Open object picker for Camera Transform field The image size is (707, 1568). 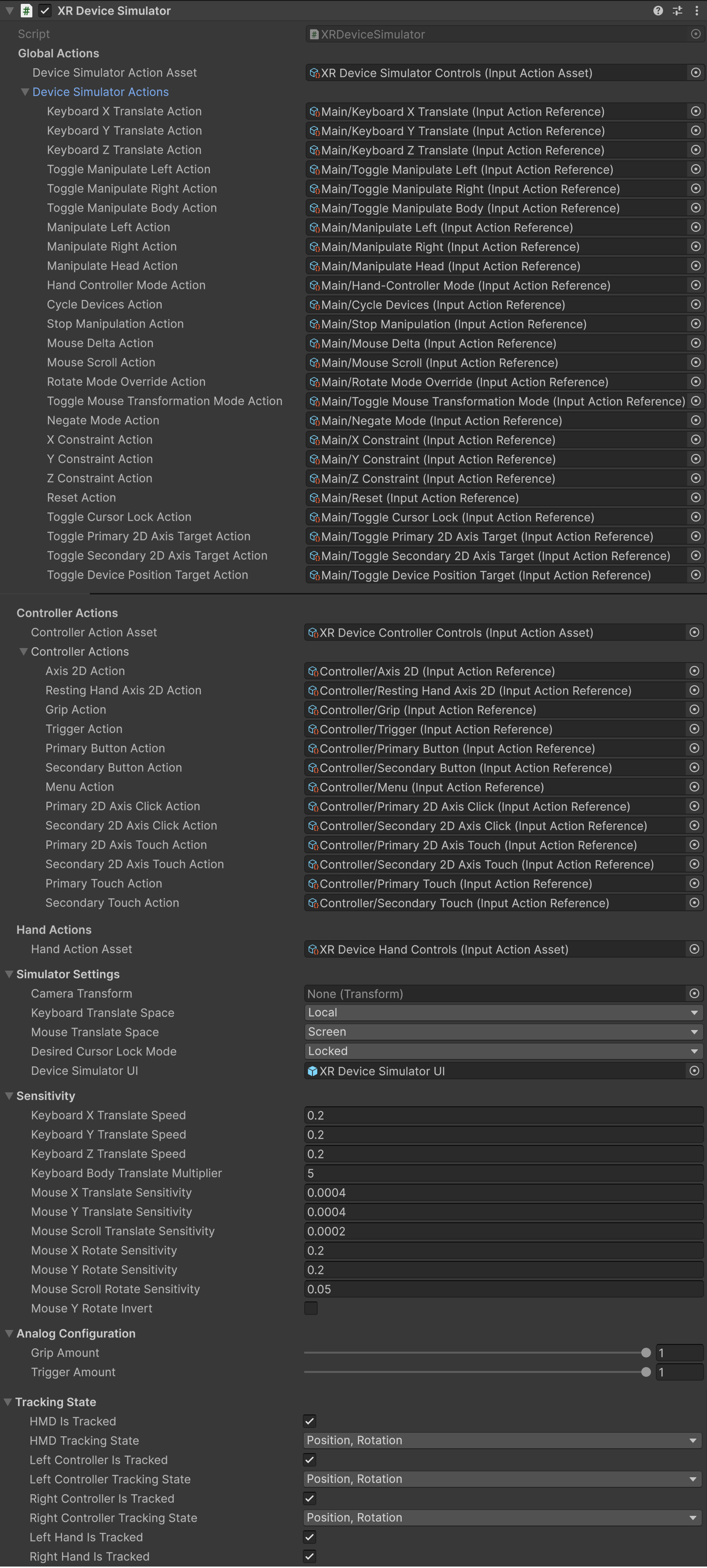coord(694,993)
